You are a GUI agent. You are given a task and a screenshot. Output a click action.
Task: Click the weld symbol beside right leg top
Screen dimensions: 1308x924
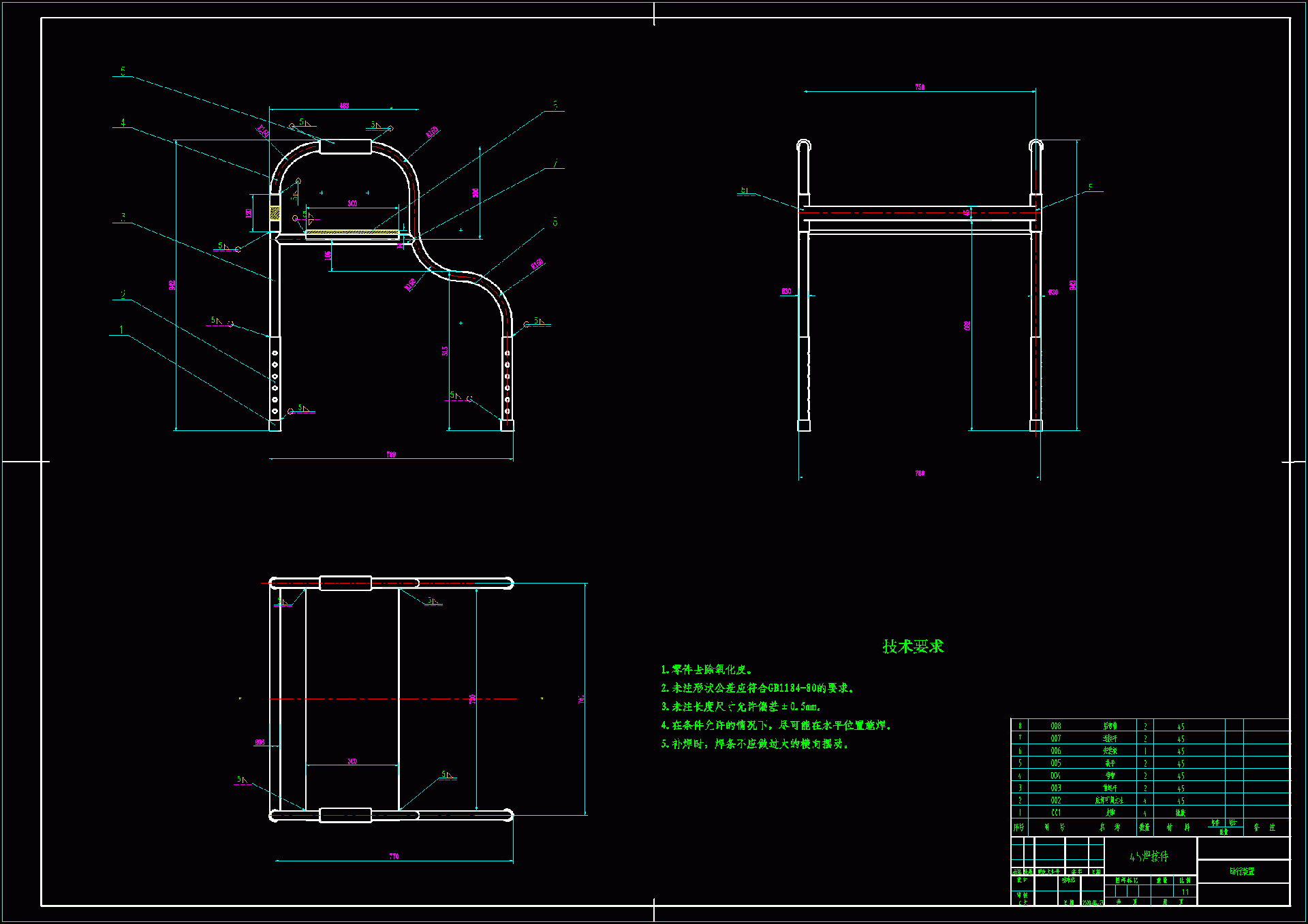[537, 321]
